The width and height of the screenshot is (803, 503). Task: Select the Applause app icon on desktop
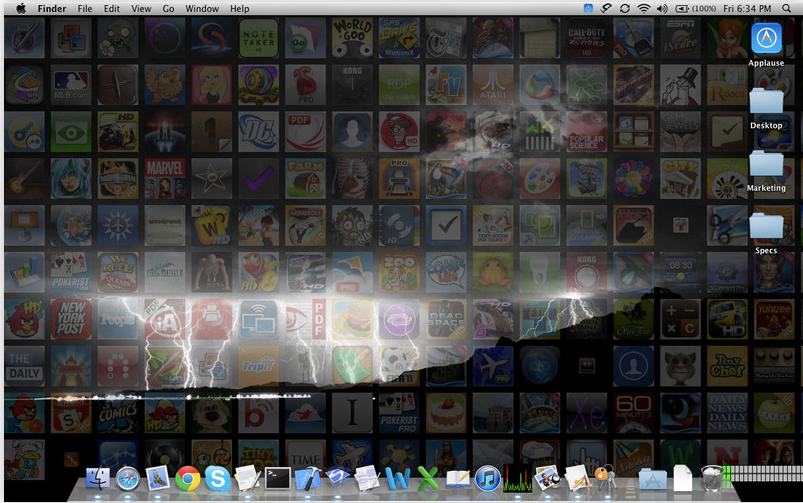pyautogui.click(x=766, y=38)
